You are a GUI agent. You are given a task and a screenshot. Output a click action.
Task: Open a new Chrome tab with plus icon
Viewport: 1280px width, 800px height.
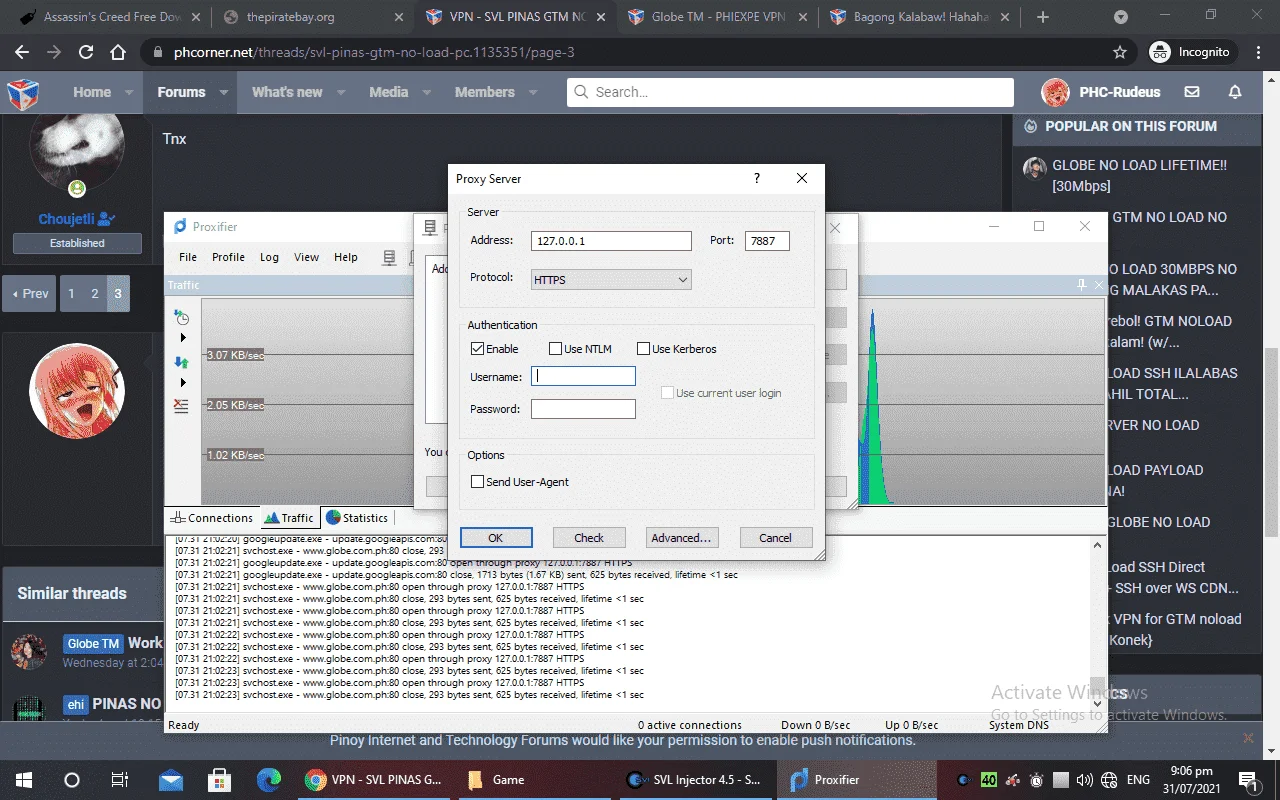click(x=1043, y=17)
